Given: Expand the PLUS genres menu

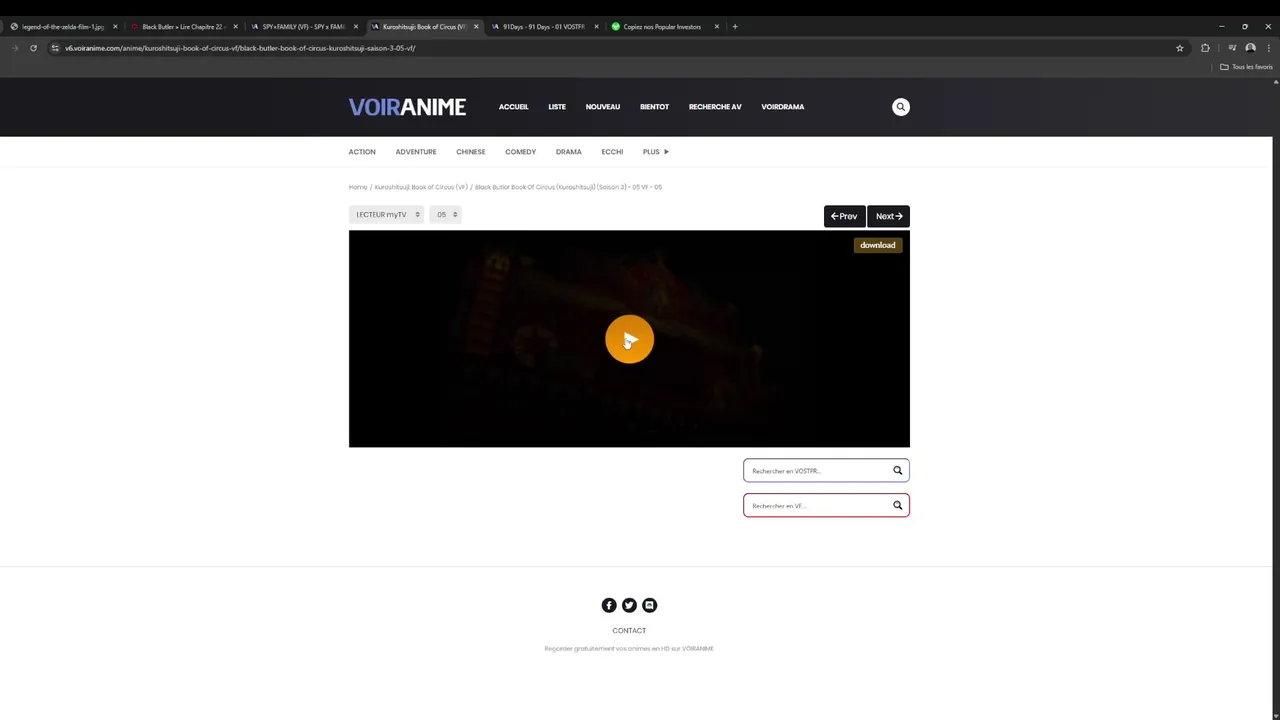Looking at the screenshot, I should click(x=656, y=152).
